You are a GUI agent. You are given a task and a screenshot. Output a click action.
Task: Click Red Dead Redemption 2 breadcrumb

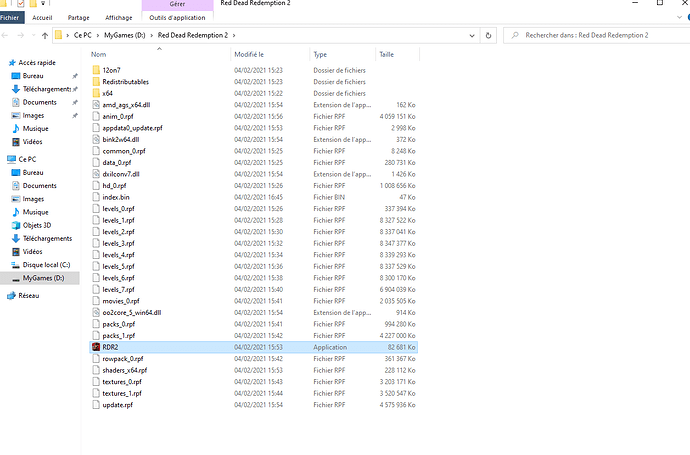pos(193,35)
